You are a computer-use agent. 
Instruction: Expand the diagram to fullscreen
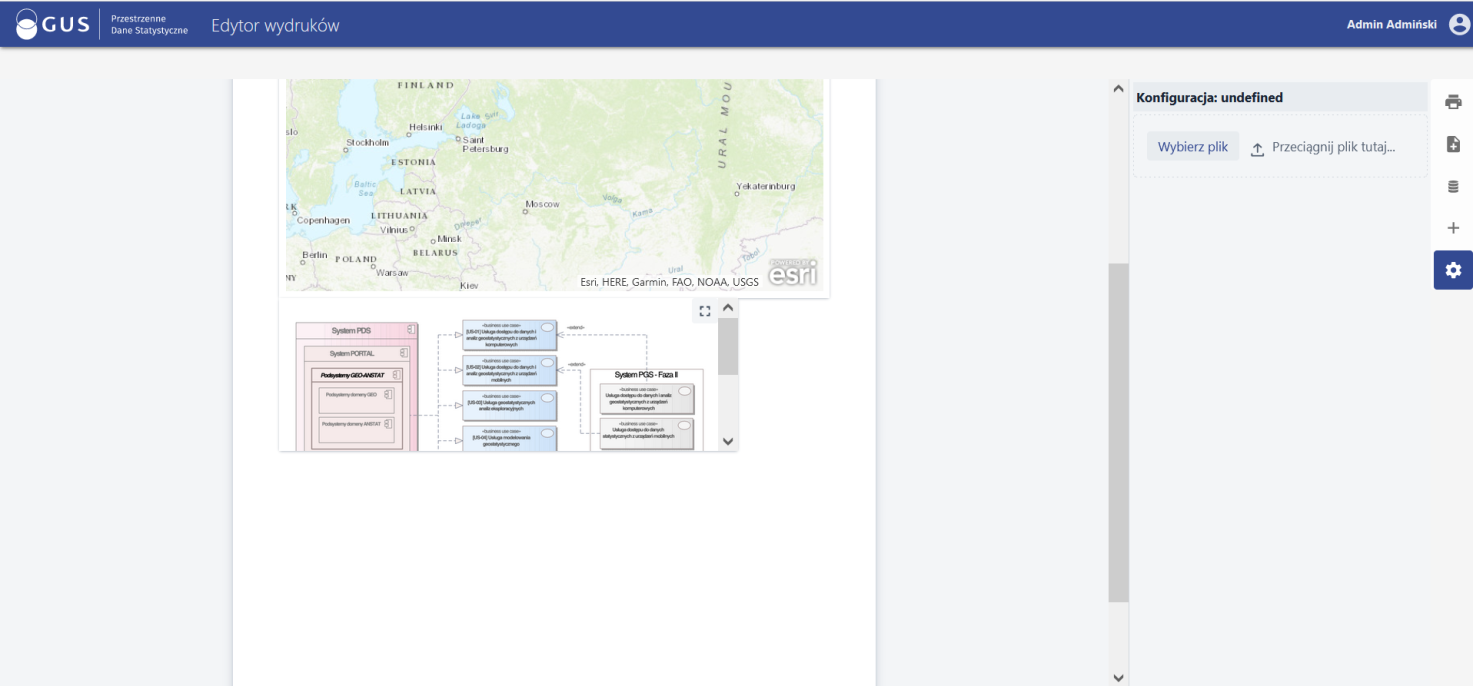click(704, 311)
